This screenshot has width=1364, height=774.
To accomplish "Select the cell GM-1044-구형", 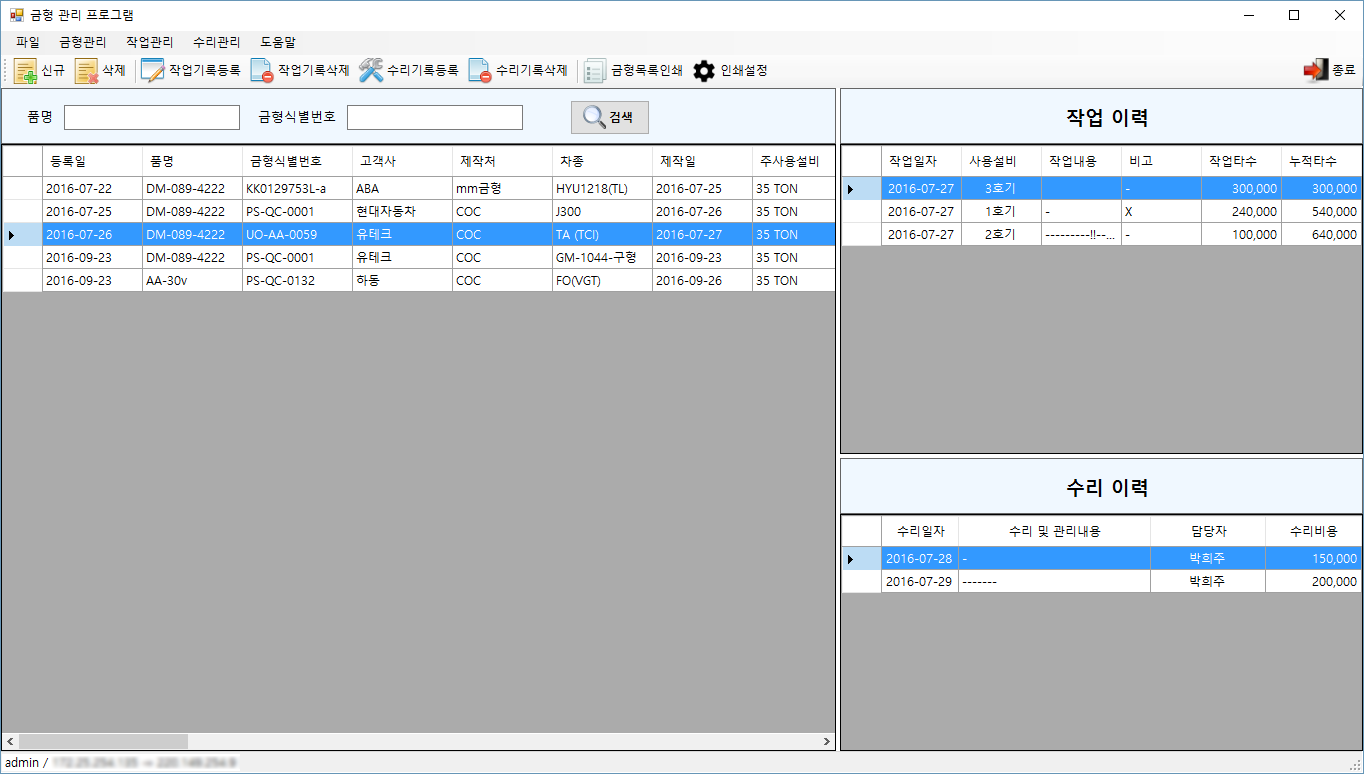I will [602, 257].
